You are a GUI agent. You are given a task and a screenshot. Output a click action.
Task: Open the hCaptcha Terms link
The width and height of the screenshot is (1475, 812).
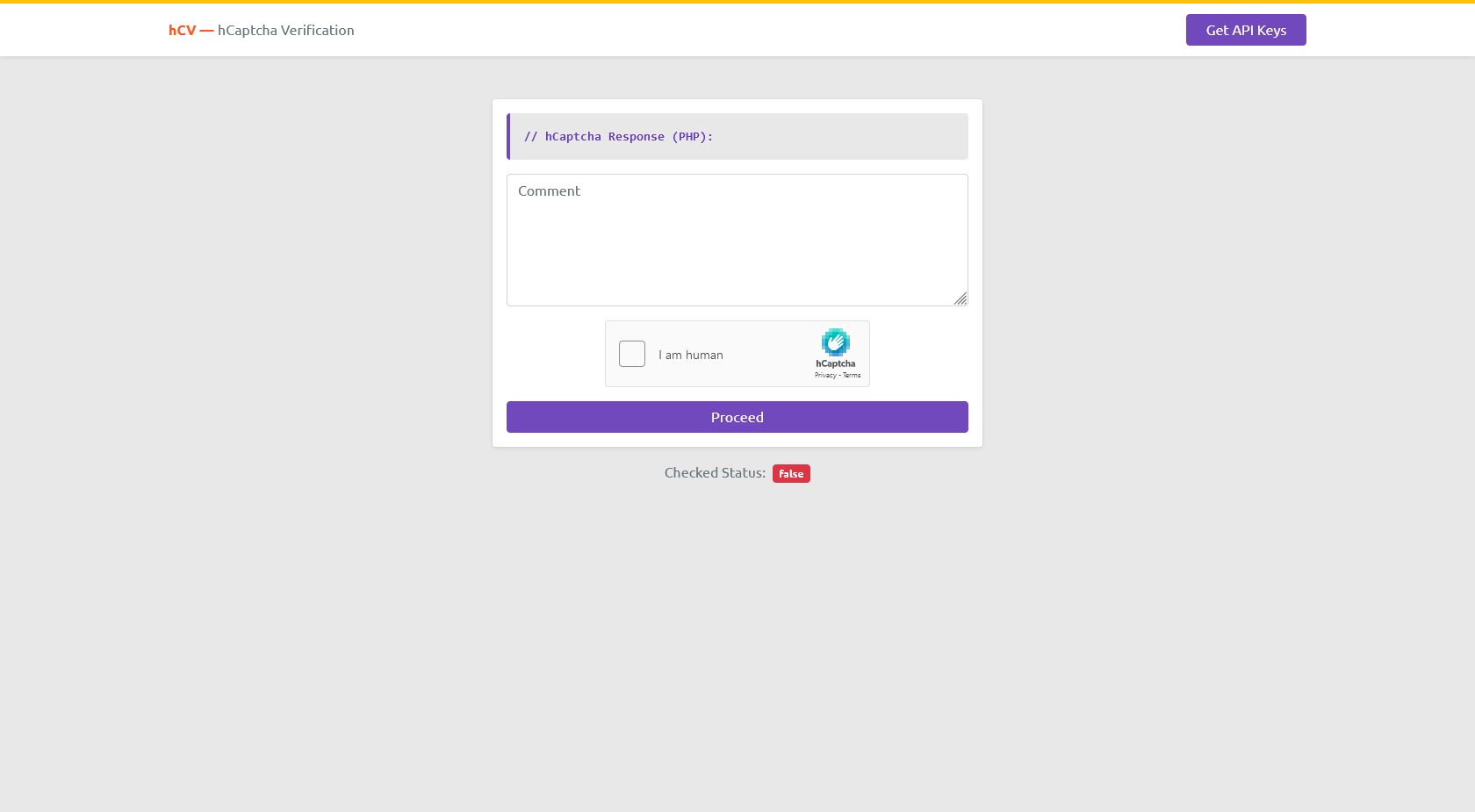point(852,375)
